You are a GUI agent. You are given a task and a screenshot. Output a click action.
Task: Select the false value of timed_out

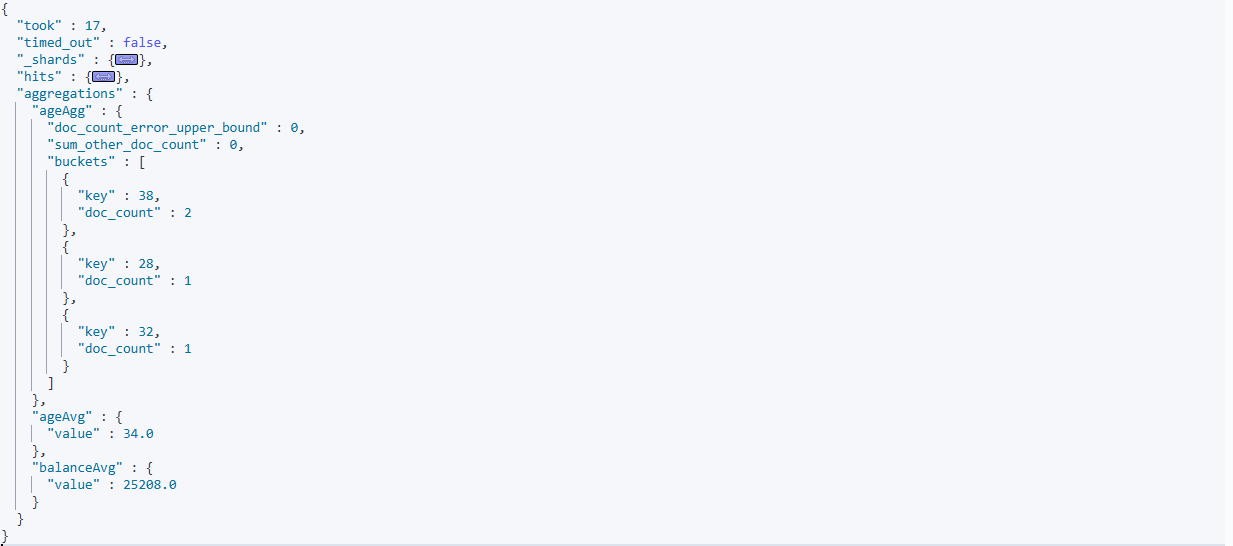(x=142, y=43)
